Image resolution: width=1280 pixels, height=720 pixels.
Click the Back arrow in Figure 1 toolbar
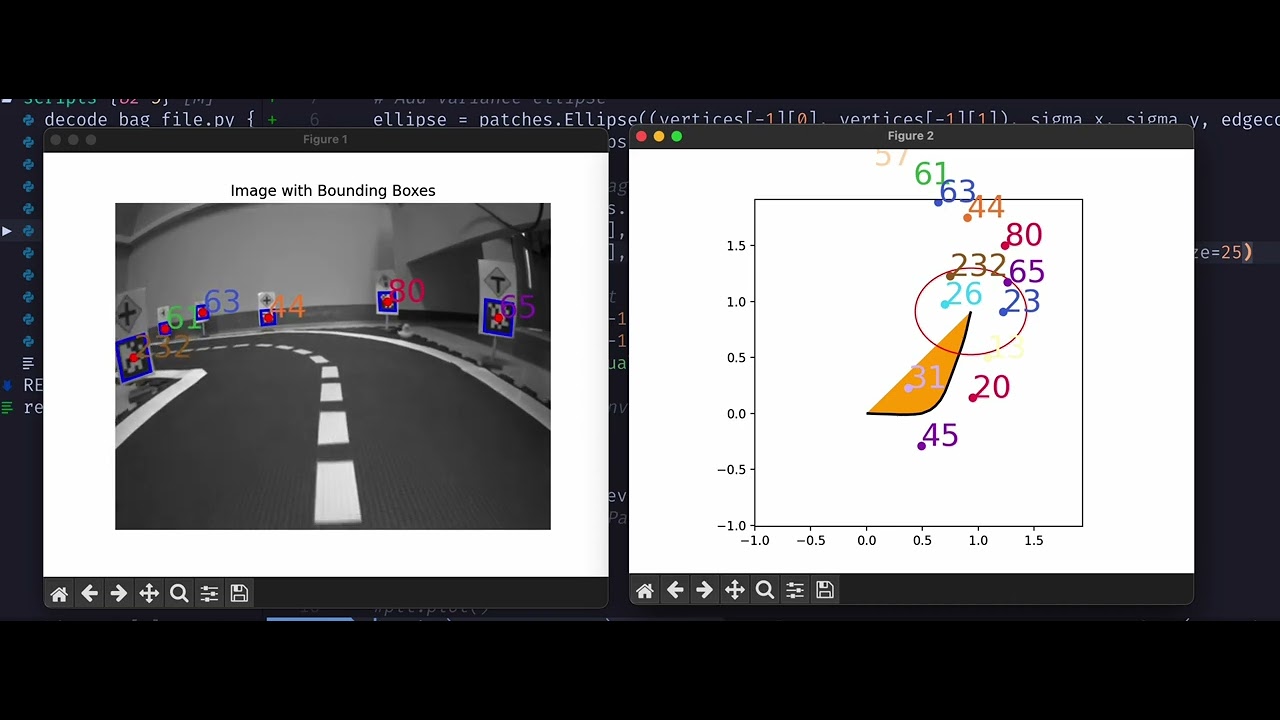[89, 594]
